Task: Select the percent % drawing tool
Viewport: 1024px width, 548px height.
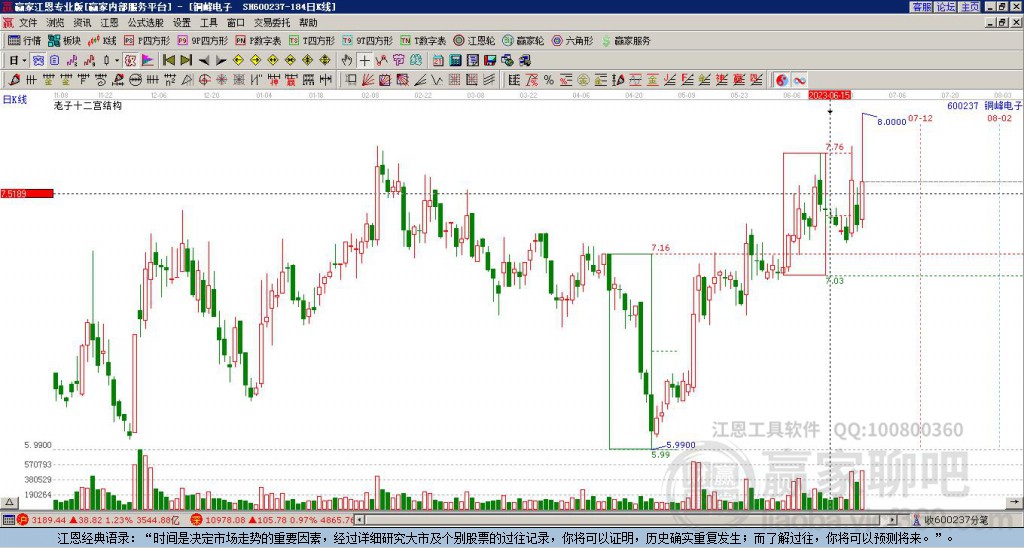Action: click(x=549, y=80)
